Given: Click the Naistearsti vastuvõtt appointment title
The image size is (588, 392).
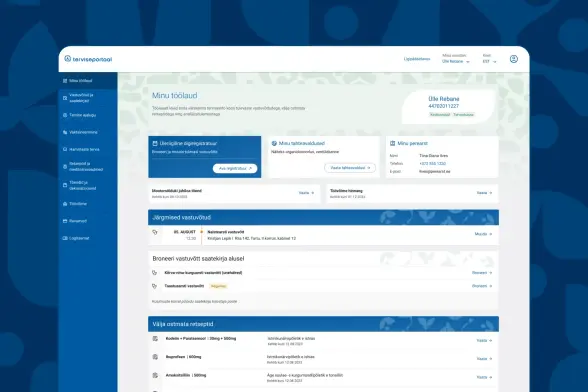Looking at the screenshot, I should click(x=226, y=232).
